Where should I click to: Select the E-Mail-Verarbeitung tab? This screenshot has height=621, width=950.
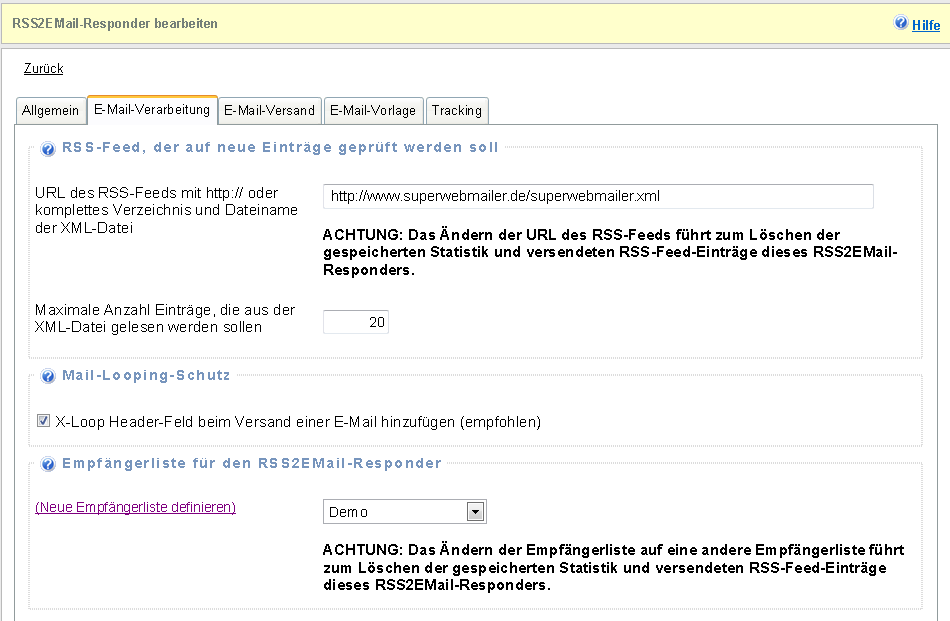(x=152, y=109)
